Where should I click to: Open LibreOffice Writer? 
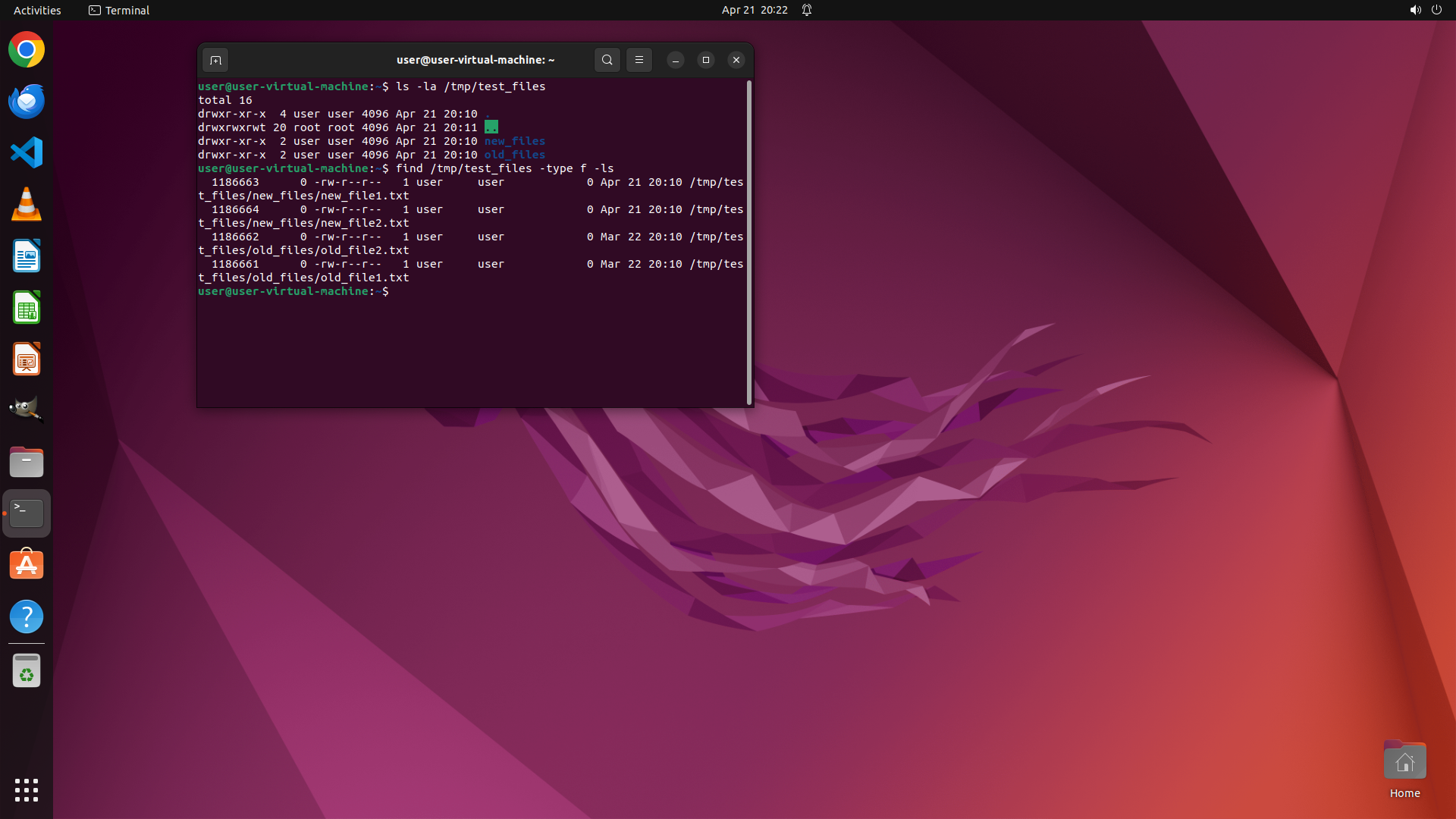[27, 256]
